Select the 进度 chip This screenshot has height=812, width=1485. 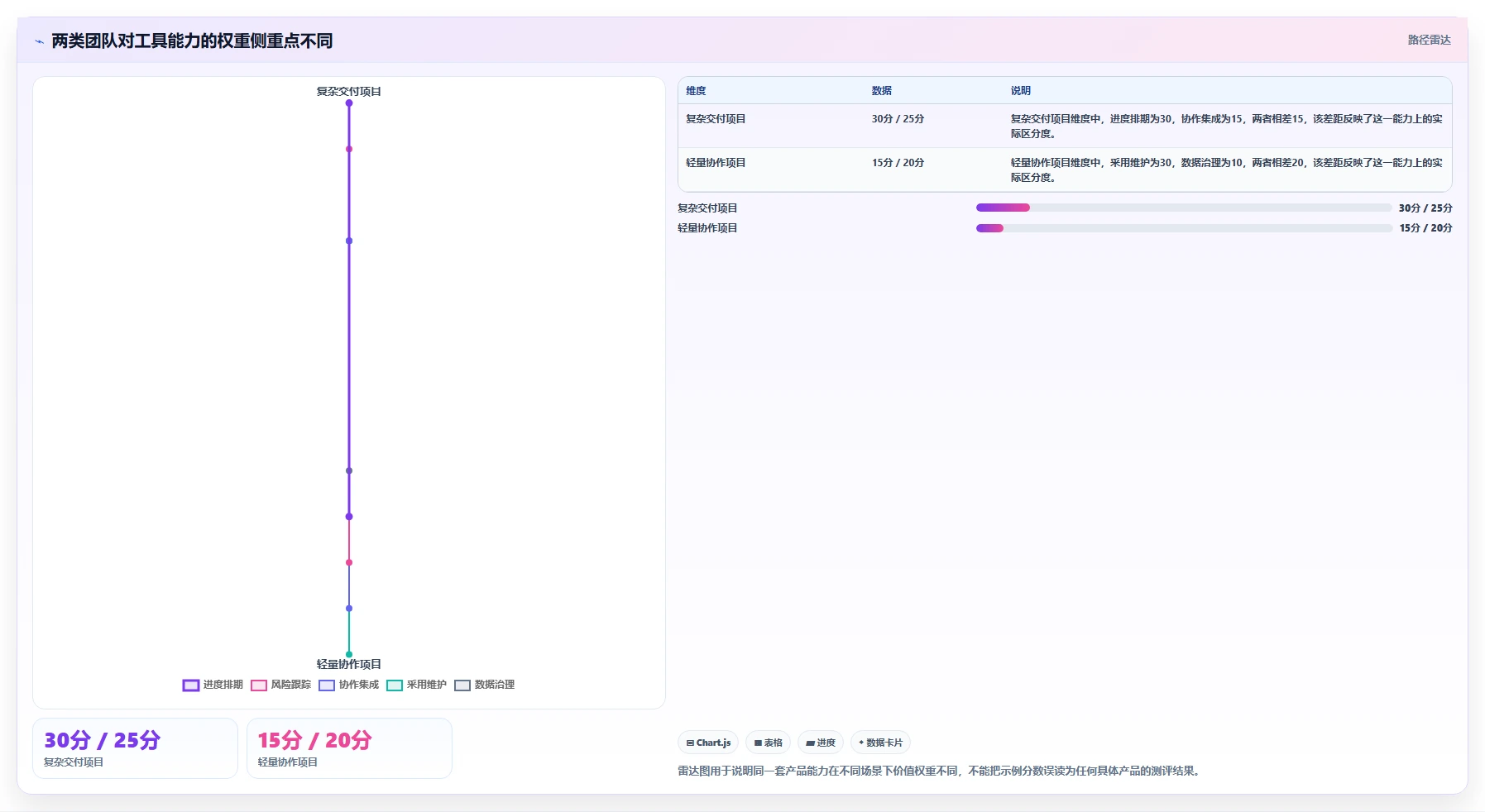pyautogui.click(x=821, y=743)
